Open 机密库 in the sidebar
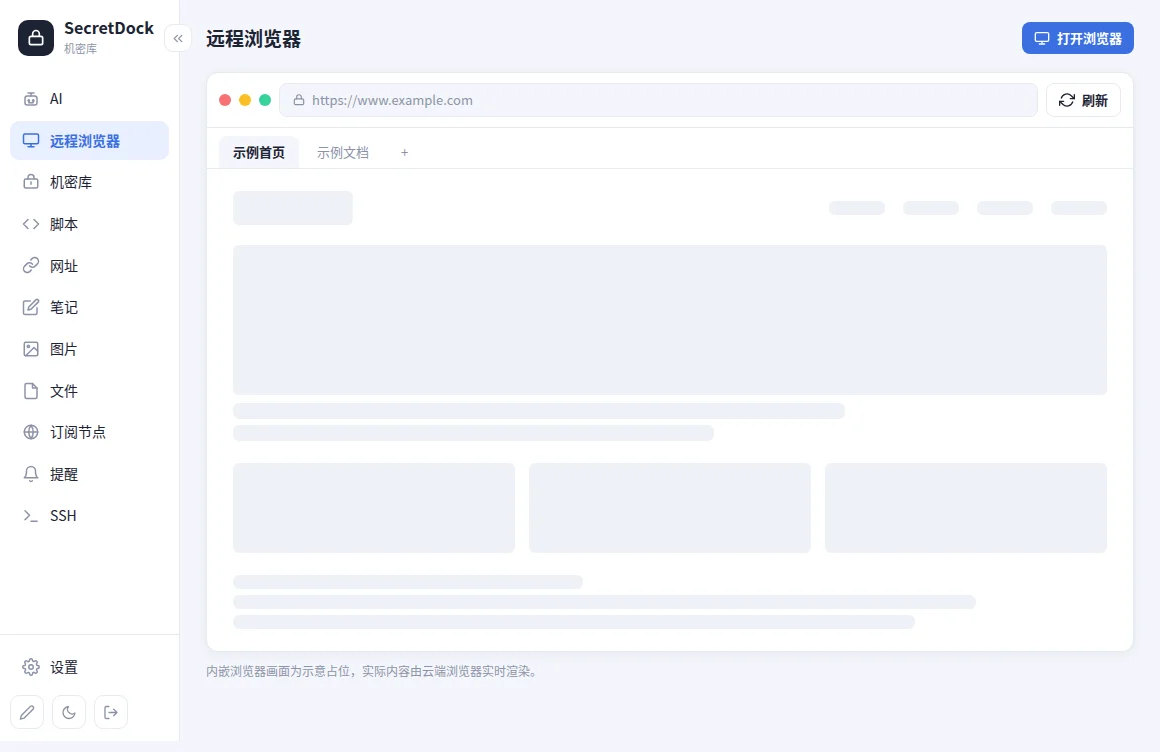This screenshot has width=1160, height=752. click(90, 182)
